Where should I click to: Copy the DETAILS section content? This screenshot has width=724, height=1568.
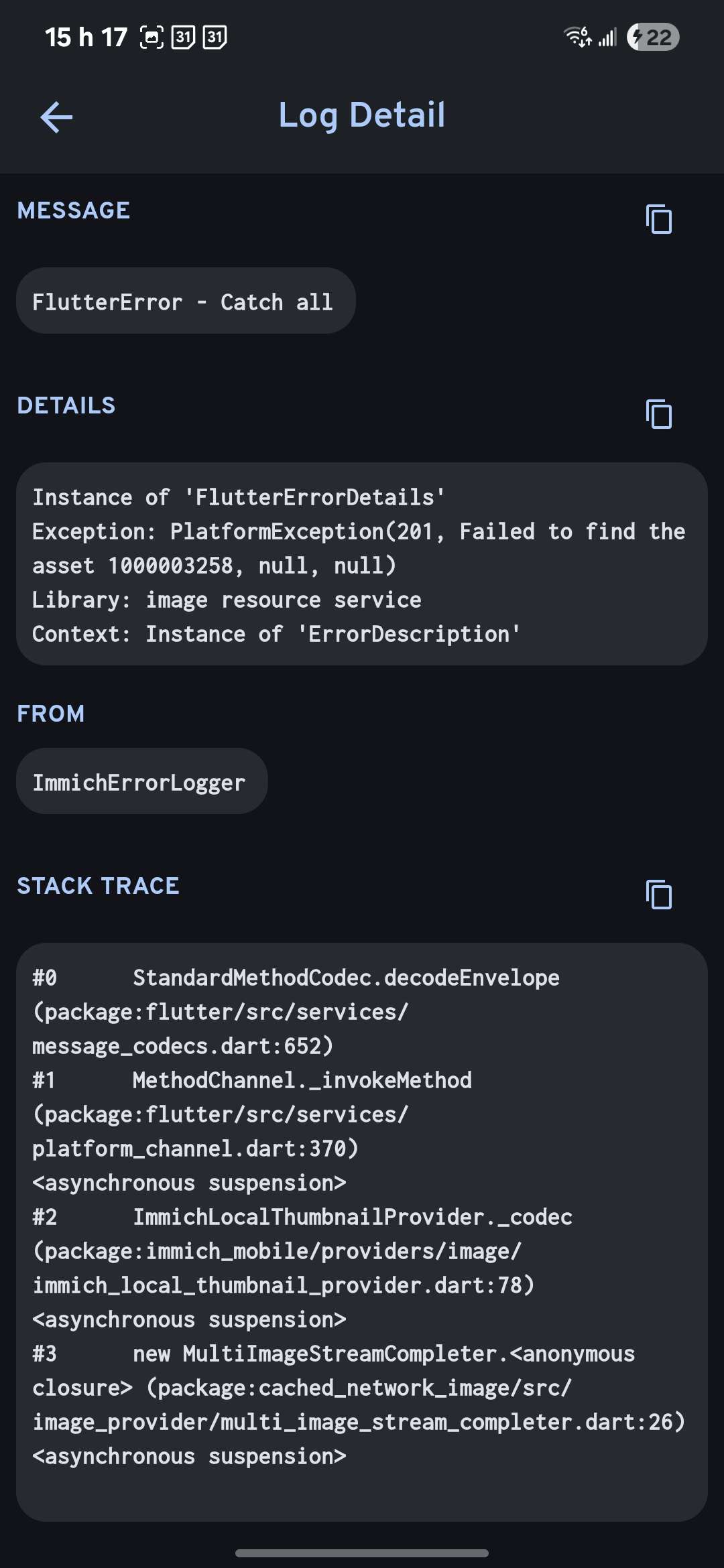pos(658,414)
